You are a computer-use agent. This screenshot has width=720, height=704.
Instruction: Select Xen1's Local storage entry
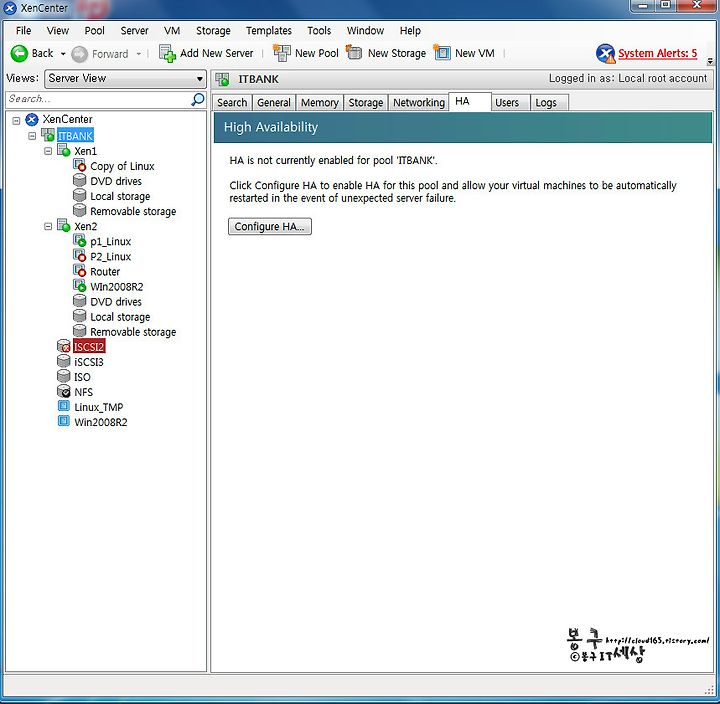(x=120, y=197)
